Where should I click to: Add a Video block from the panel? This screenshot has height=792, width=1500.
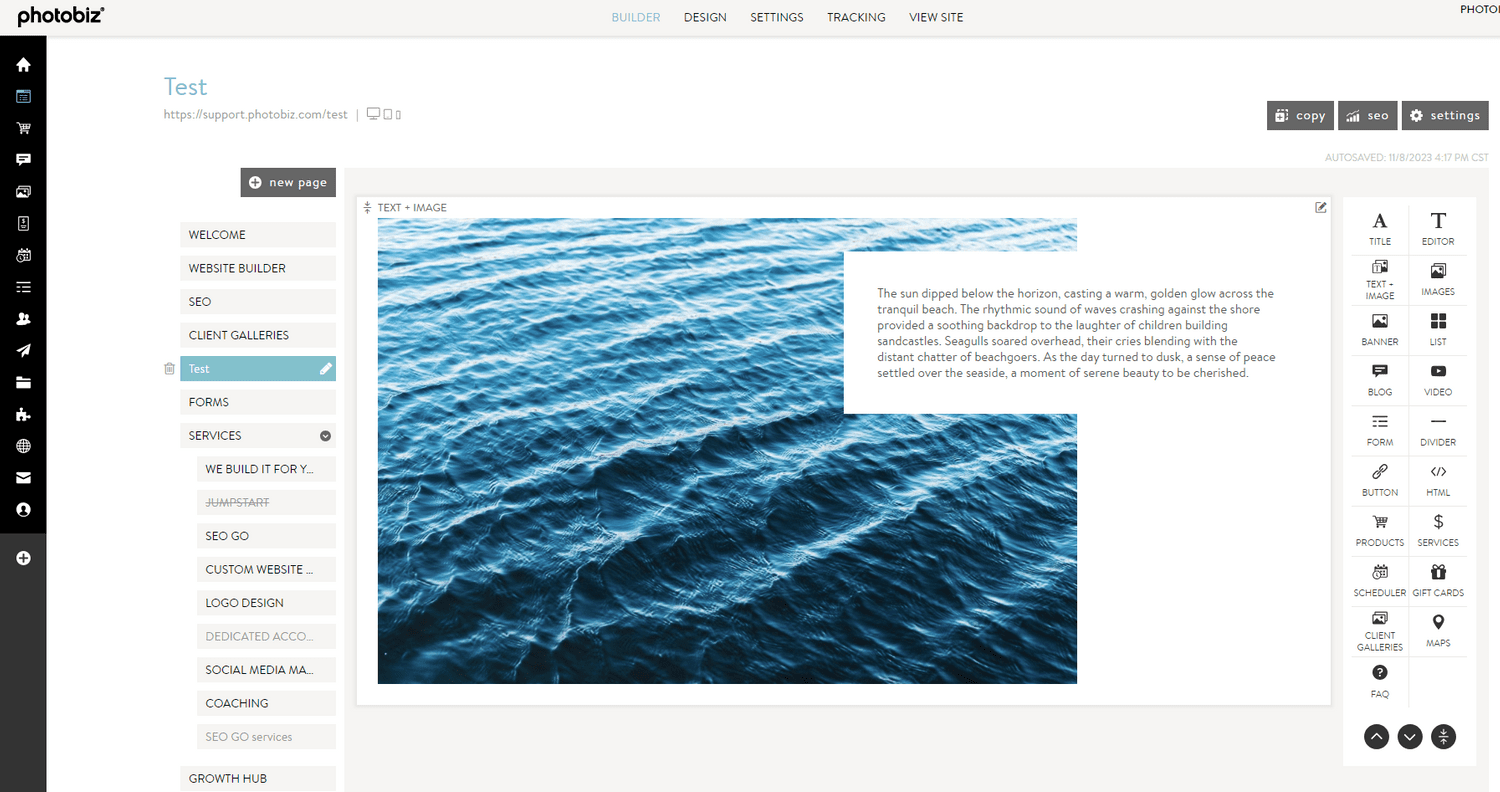click(x=1438, y=378)
